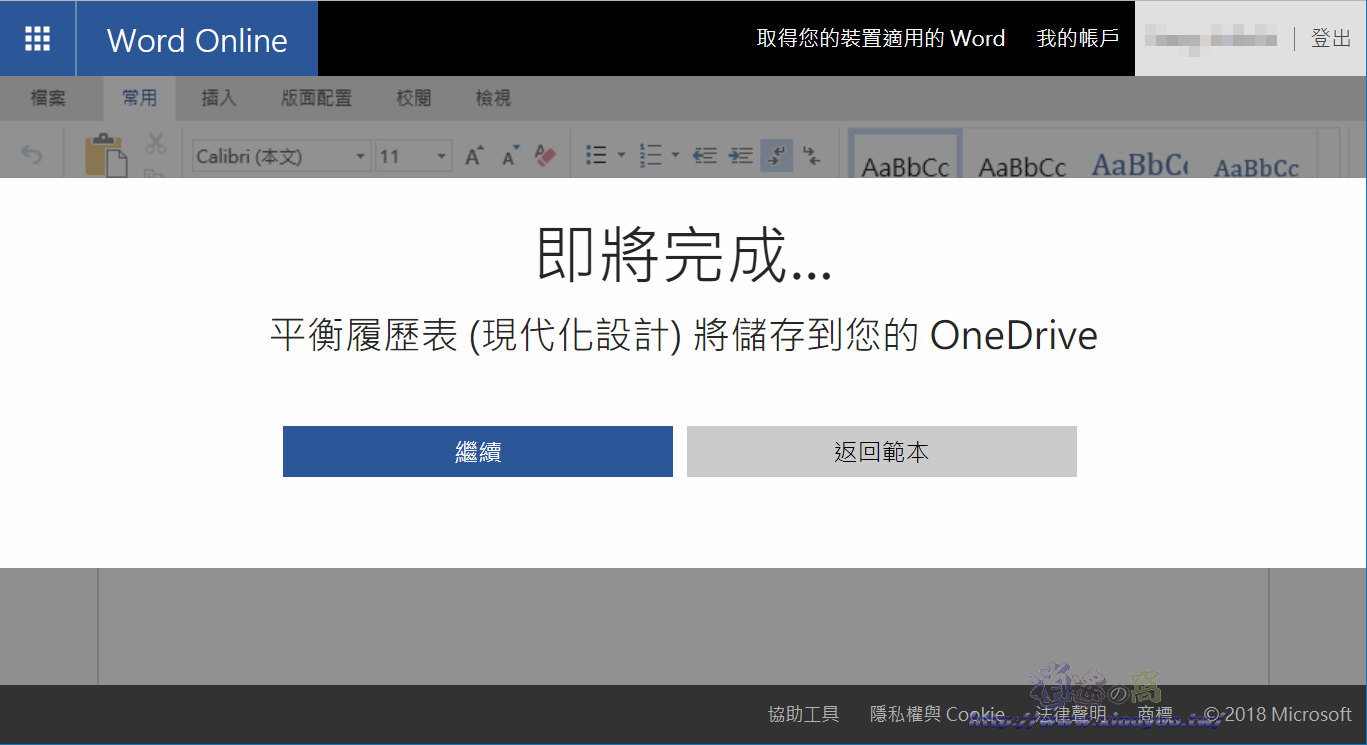
Task: Open the 我的帳戶 link
Action: pyautogui.click(x=1078, y=39)
